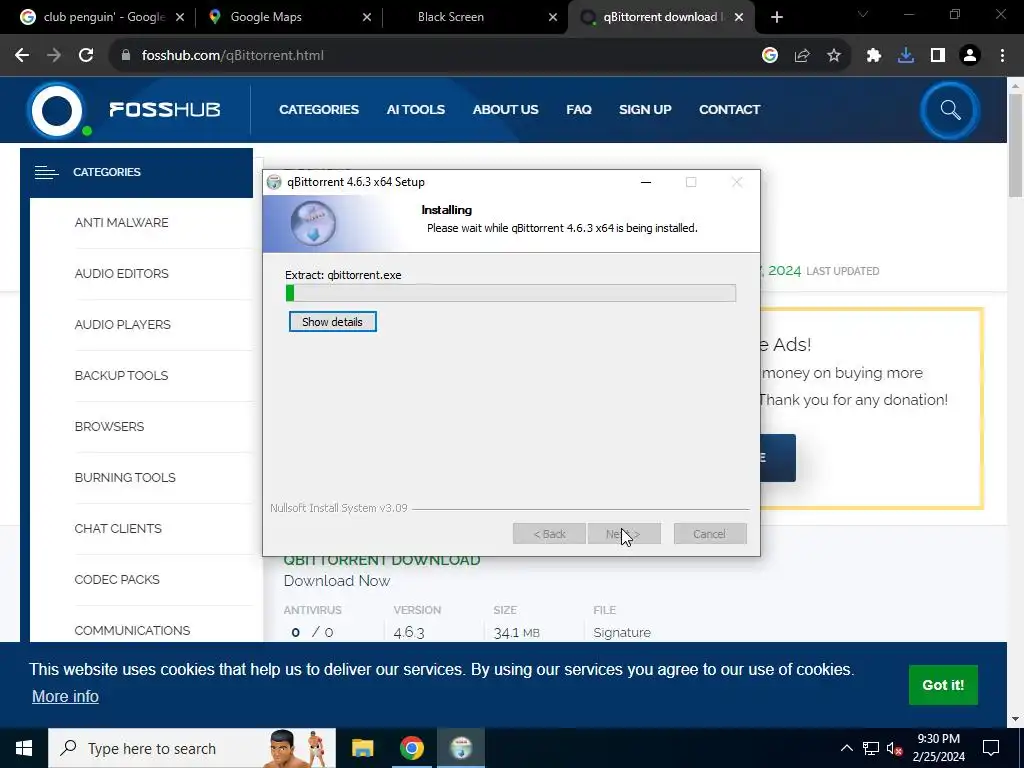Click Got it! on the cookie banner
The image size is (1024, 768).
click(x=943, y=685)
